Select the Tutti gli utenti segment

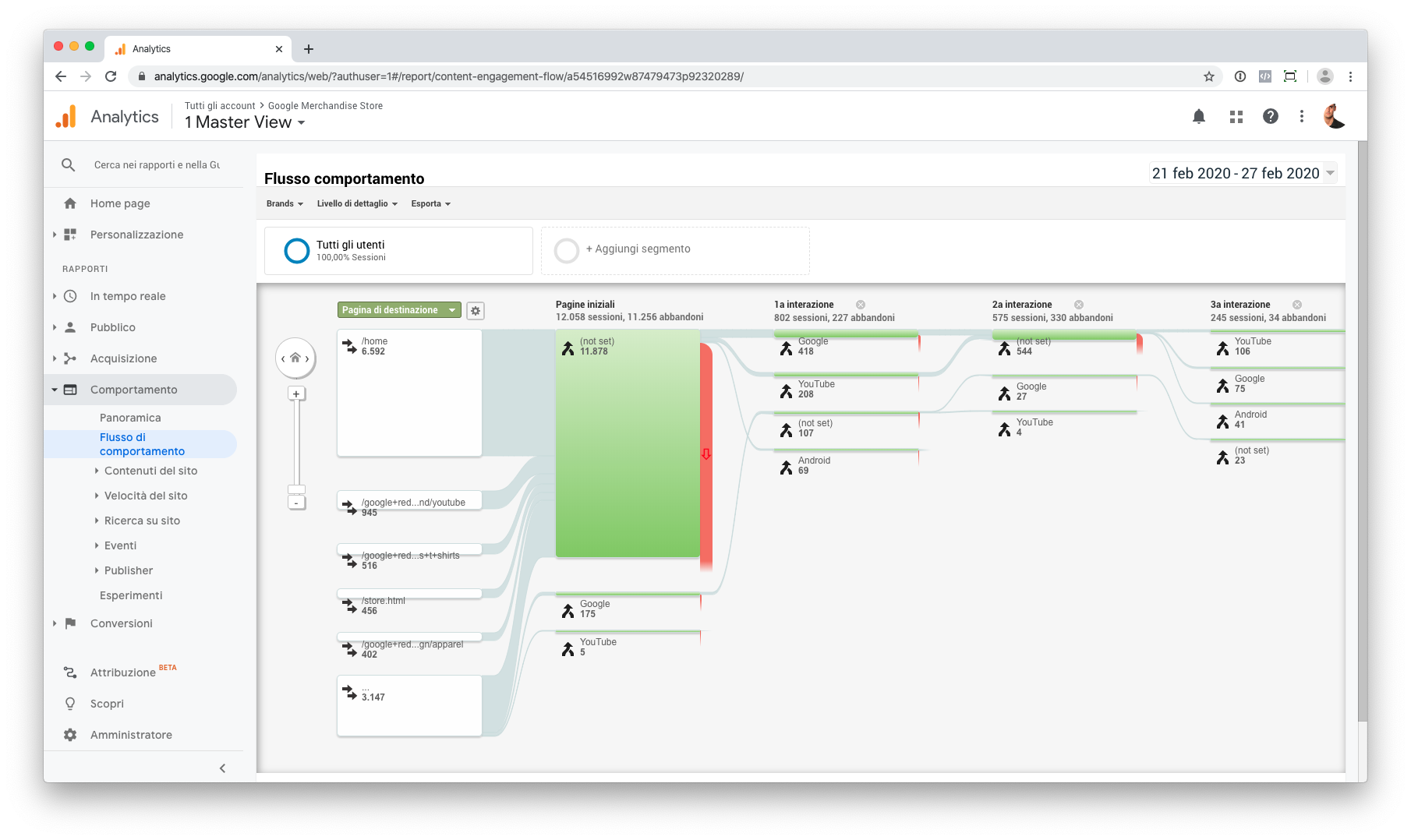(398, 251)
